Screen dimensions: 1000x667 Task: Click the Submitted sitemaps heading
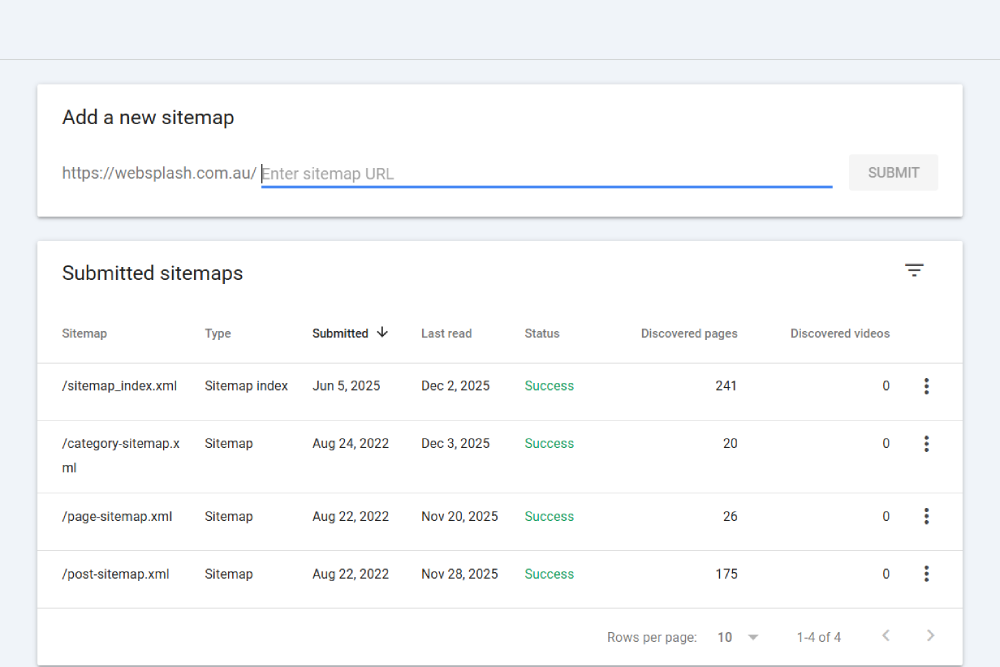152,273
